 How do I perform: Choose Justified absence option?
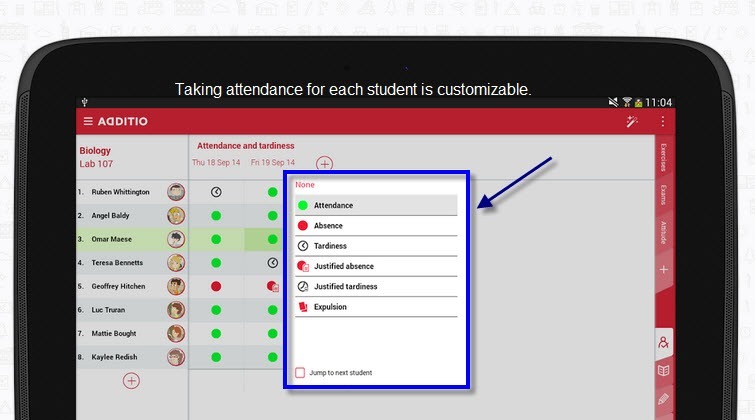(x=376, y=266)
